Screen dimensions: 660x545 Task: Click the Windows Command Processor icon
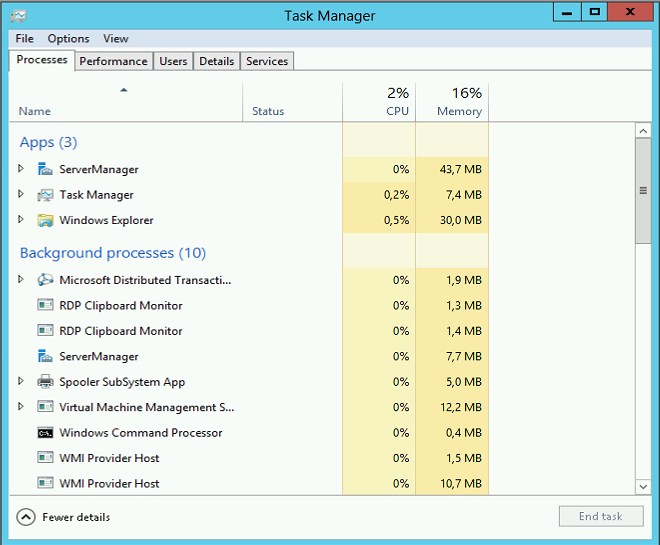click(45, 433)
